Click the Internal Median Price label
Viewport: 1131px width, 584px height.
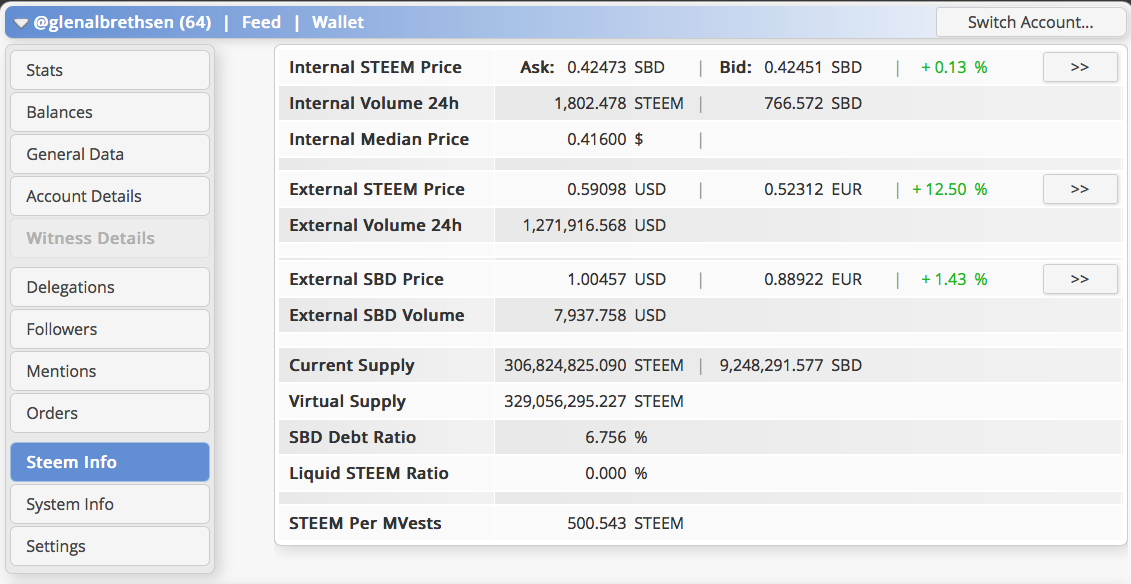(379, 139)
